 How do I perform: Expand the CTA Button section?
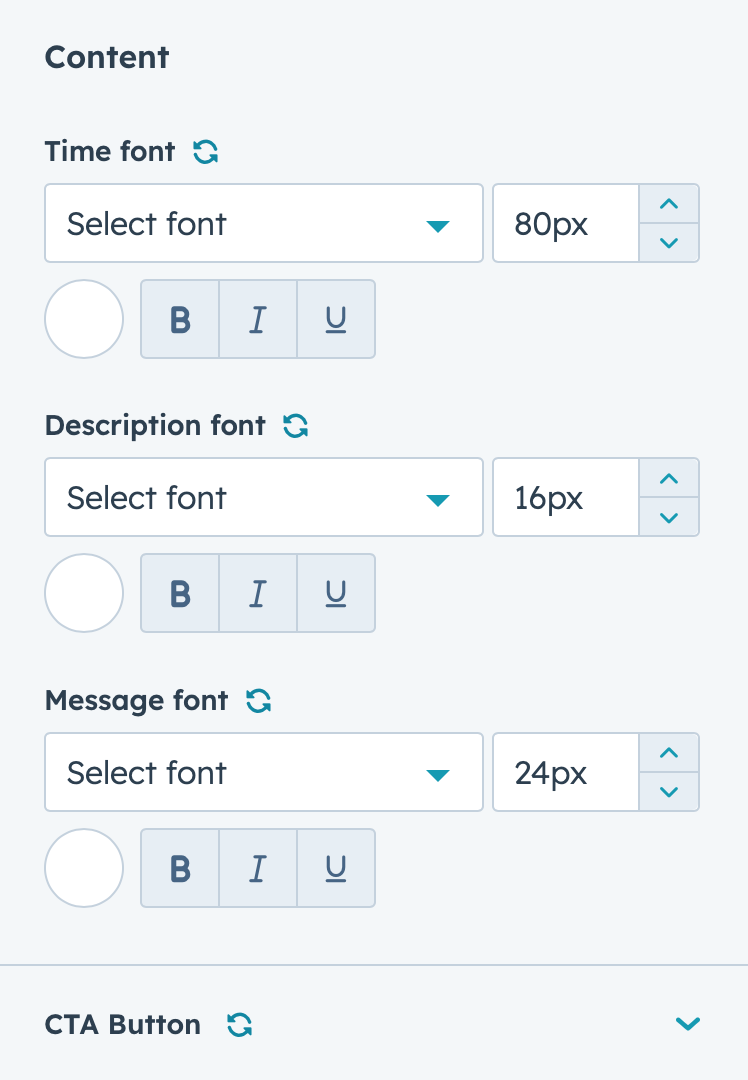coord(688,1024)
